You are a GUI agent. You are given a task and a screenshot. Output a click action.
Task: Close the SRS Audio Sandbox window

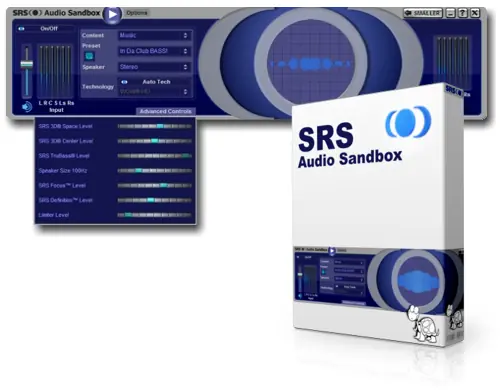[475, 13]
